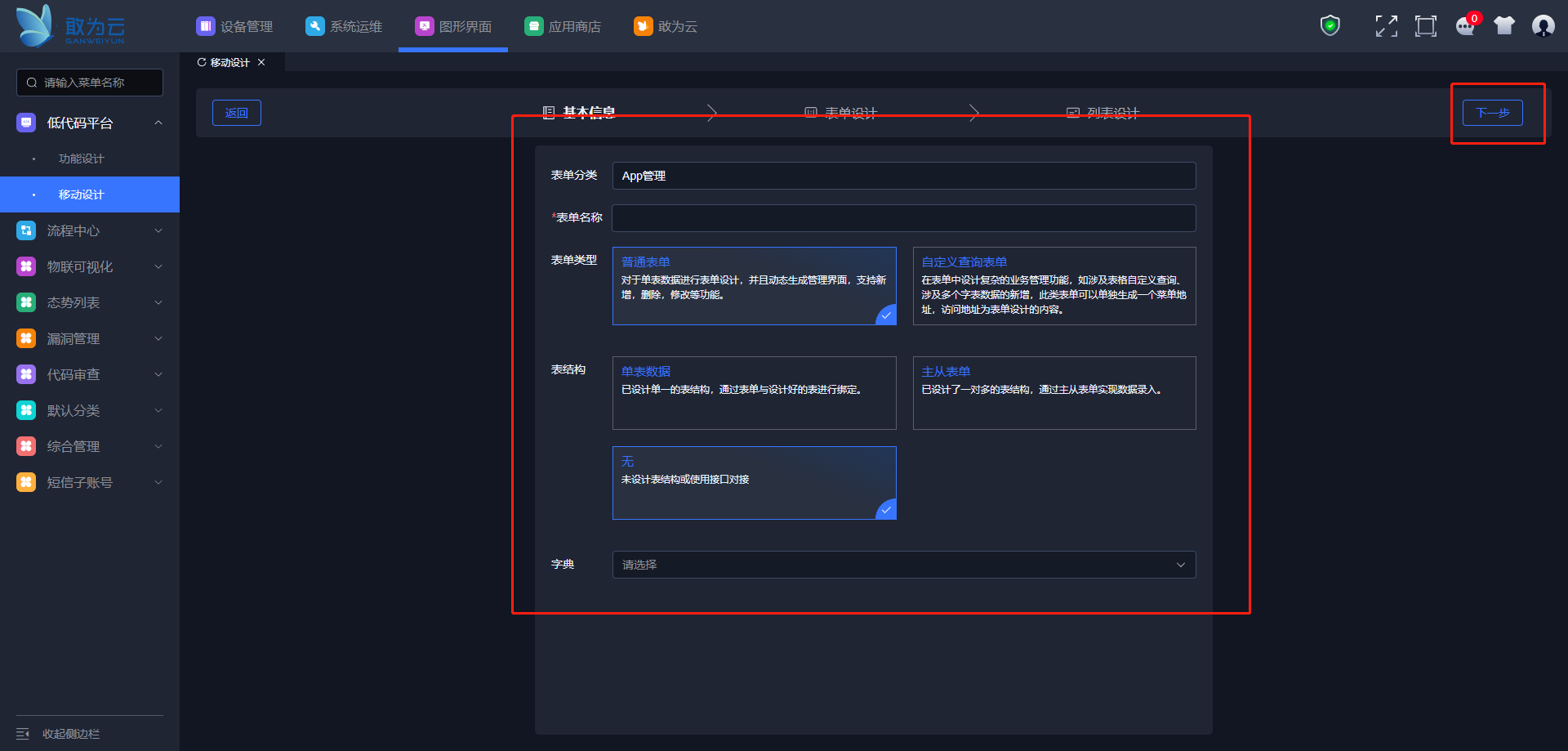Viewport: 1568px width, 751px height.
Task: Open the theme skin shirt icon
Action: (1504, 26)
